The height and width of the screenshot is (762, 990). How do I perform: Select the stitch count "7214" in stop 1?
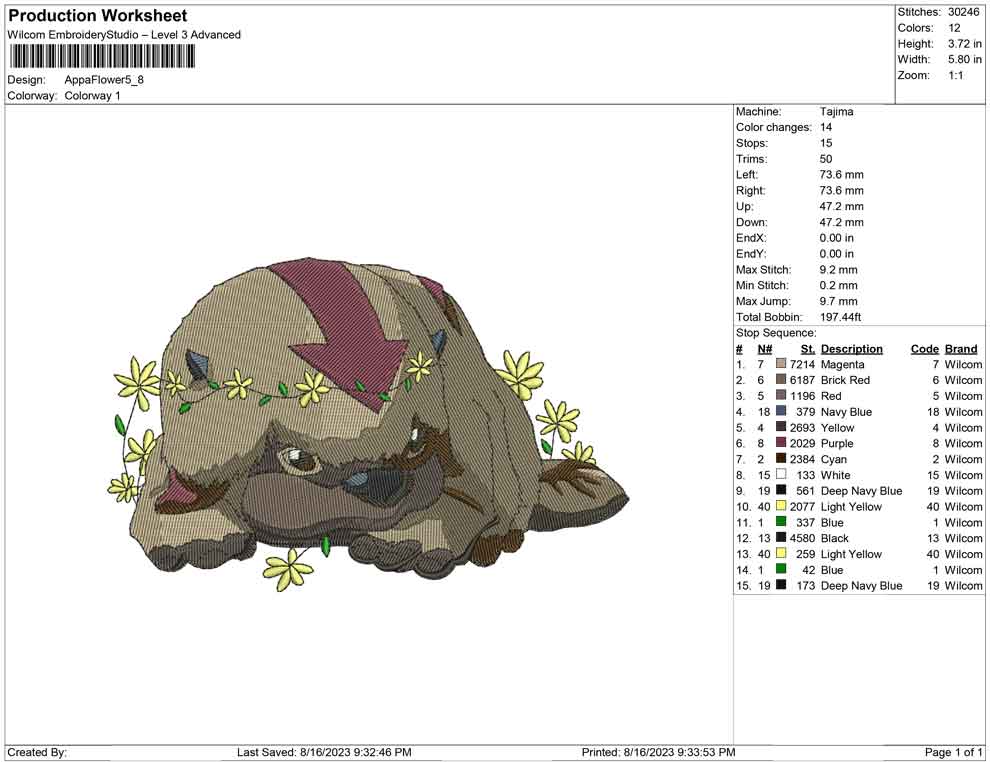[x=802, y=364]
